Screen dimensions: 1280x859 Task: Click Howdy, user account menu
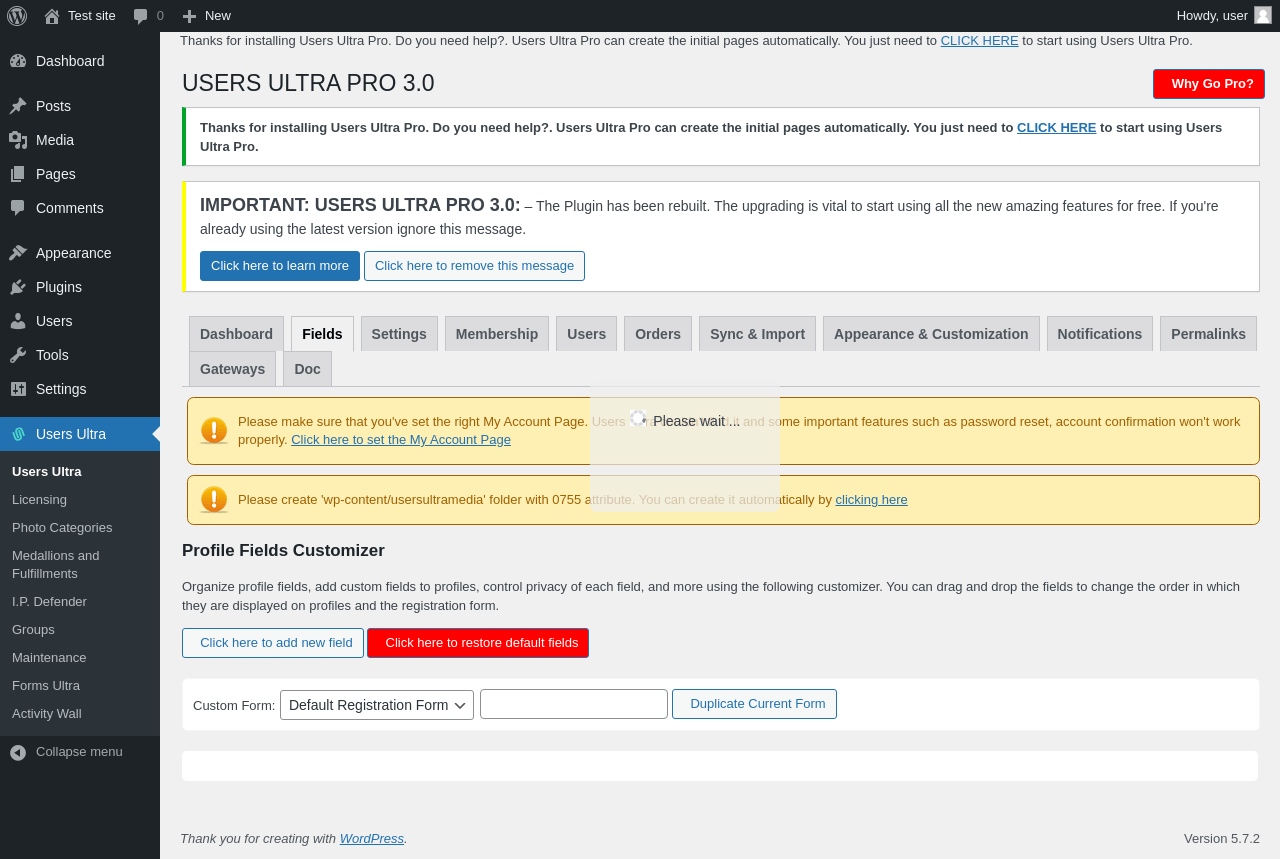coord(1223,16)
